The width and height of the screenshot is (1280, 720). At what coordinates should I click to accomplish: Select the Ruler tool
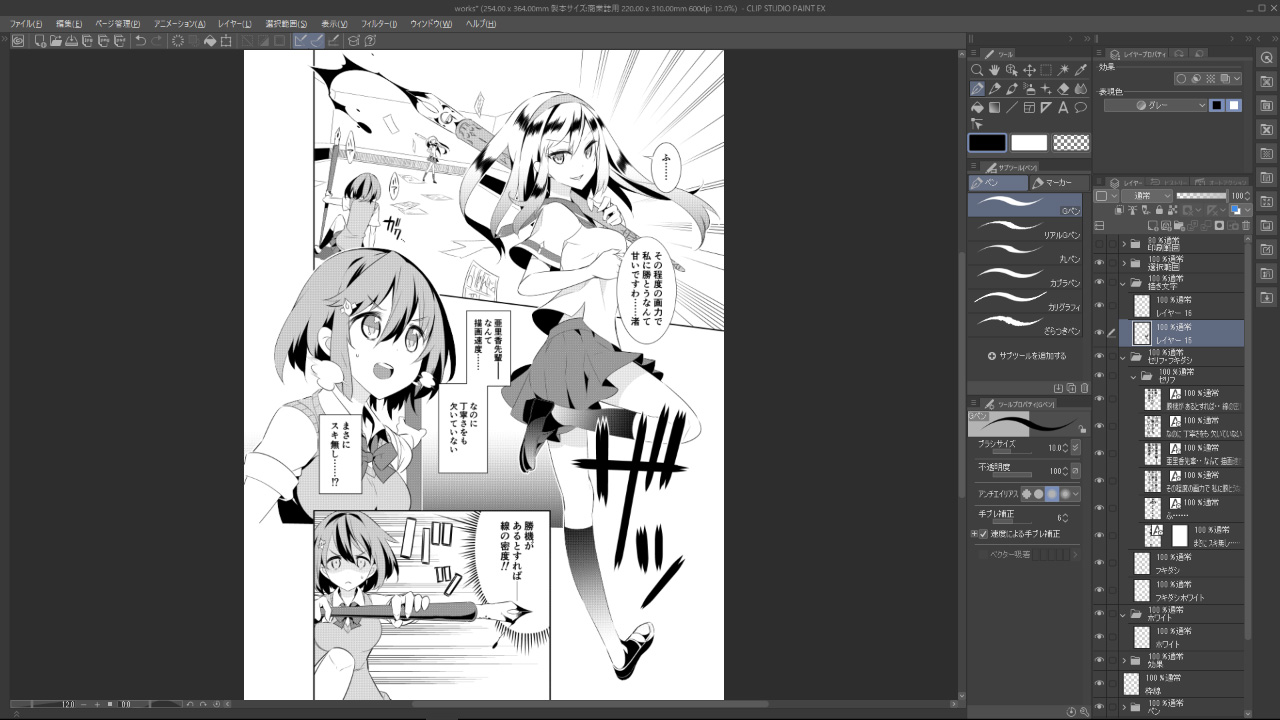[1046, 107]
